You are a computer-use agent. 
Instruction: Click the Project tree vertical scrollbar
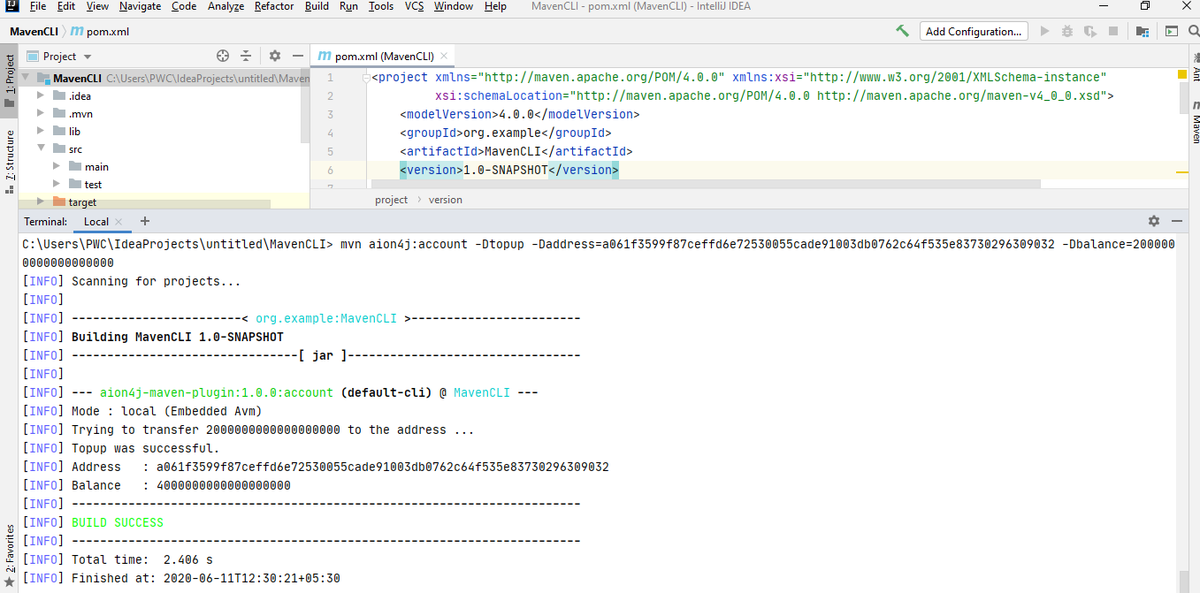point(304,105)
